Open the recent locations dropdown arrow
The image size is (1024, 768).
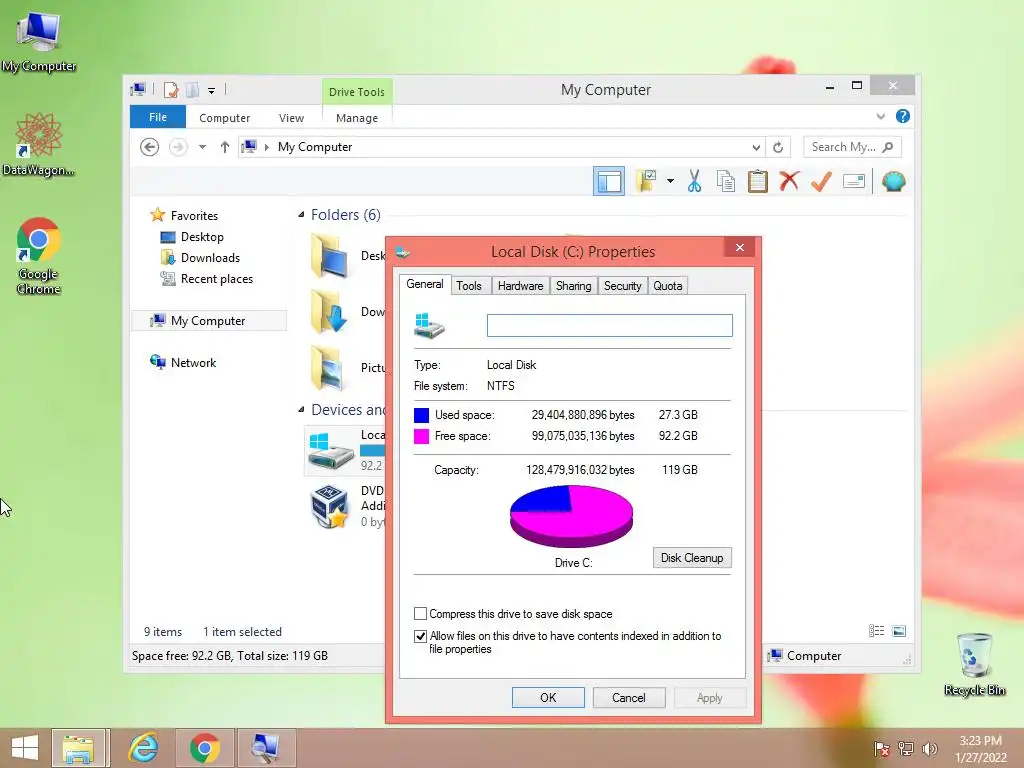tap(202, 147)
